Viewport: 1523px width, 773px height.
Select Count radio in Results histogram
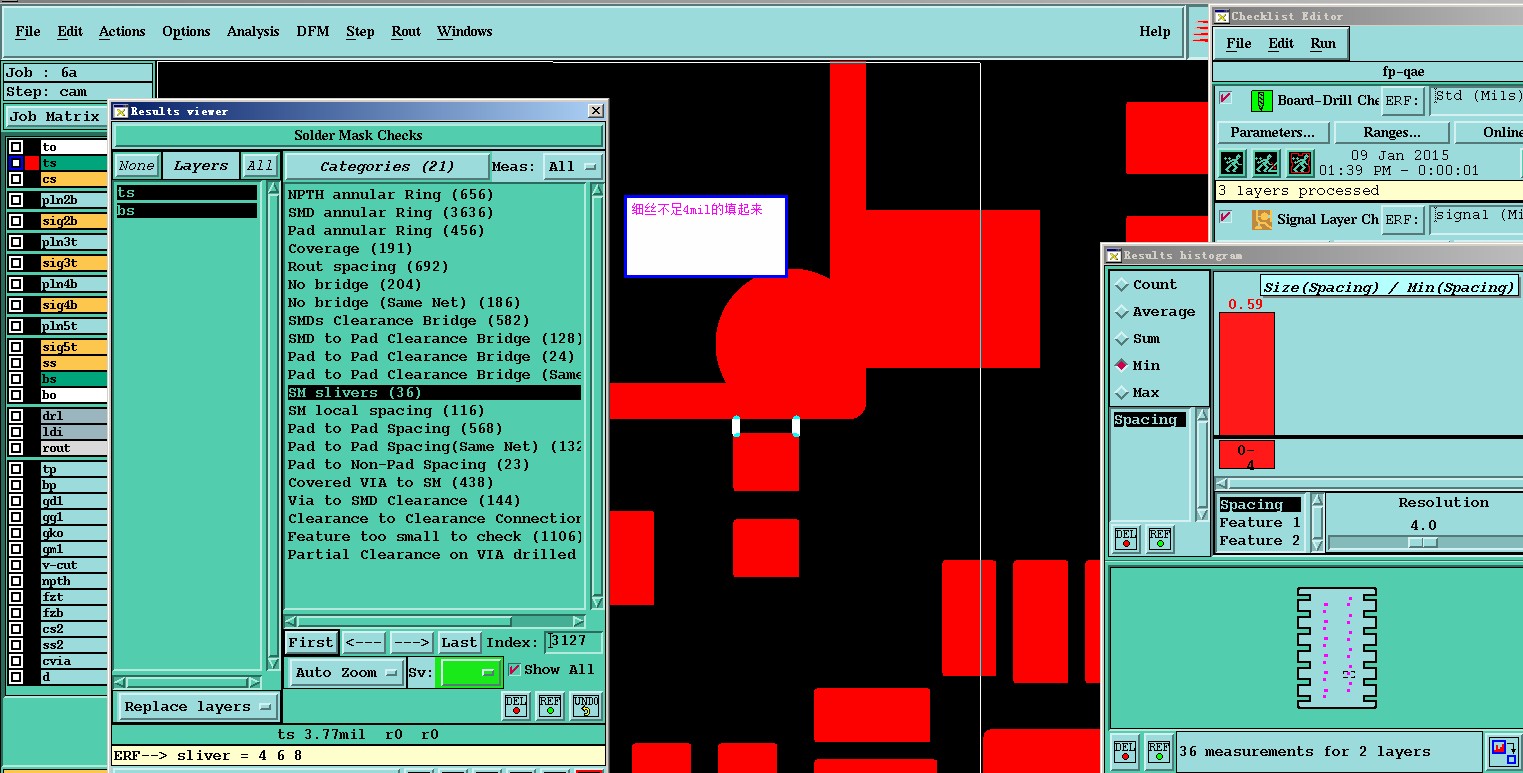1121,285
